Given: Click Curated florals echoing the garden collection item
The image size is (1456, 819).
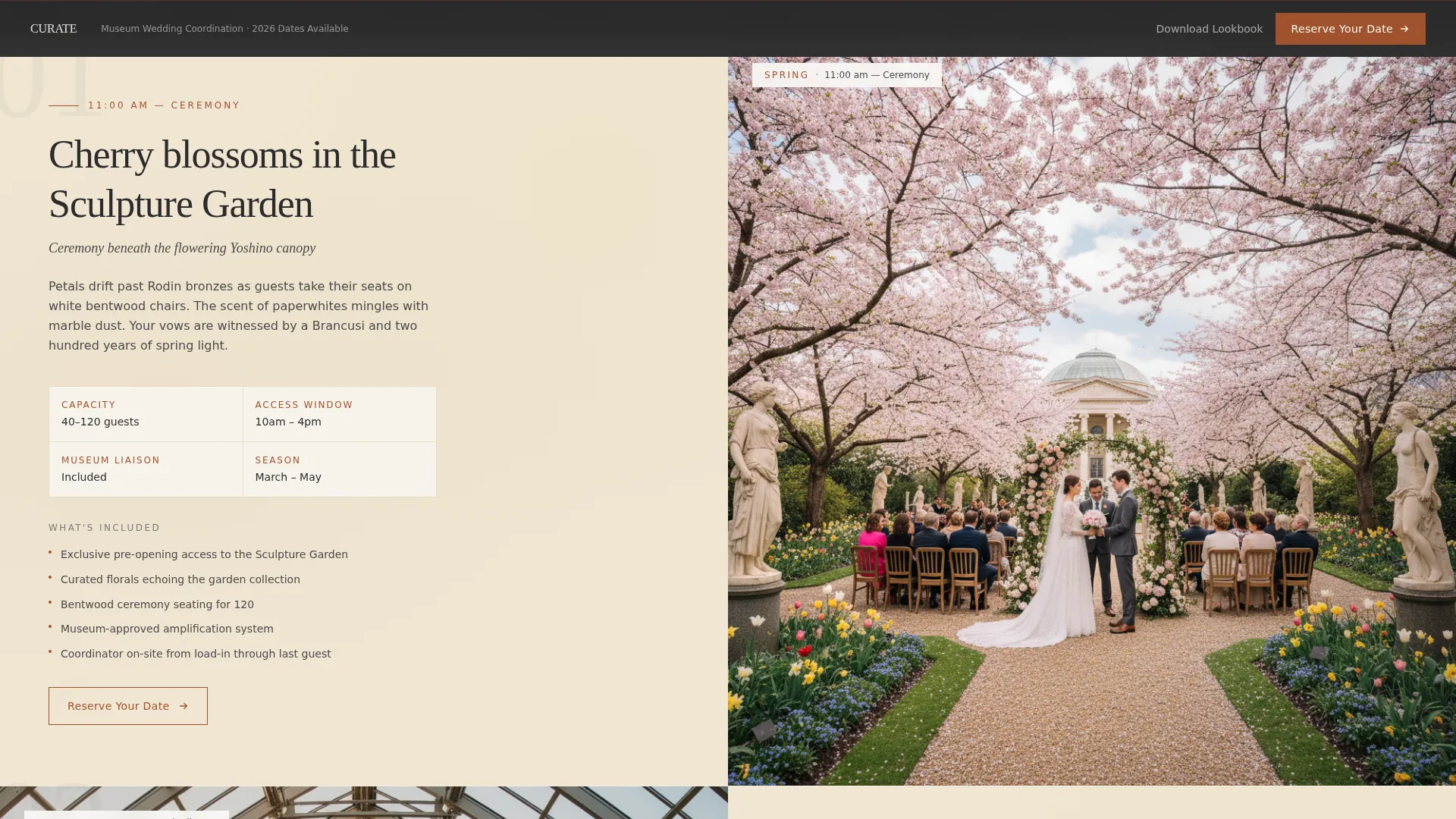Looking at the screenshot, I should tap(180, 579).
